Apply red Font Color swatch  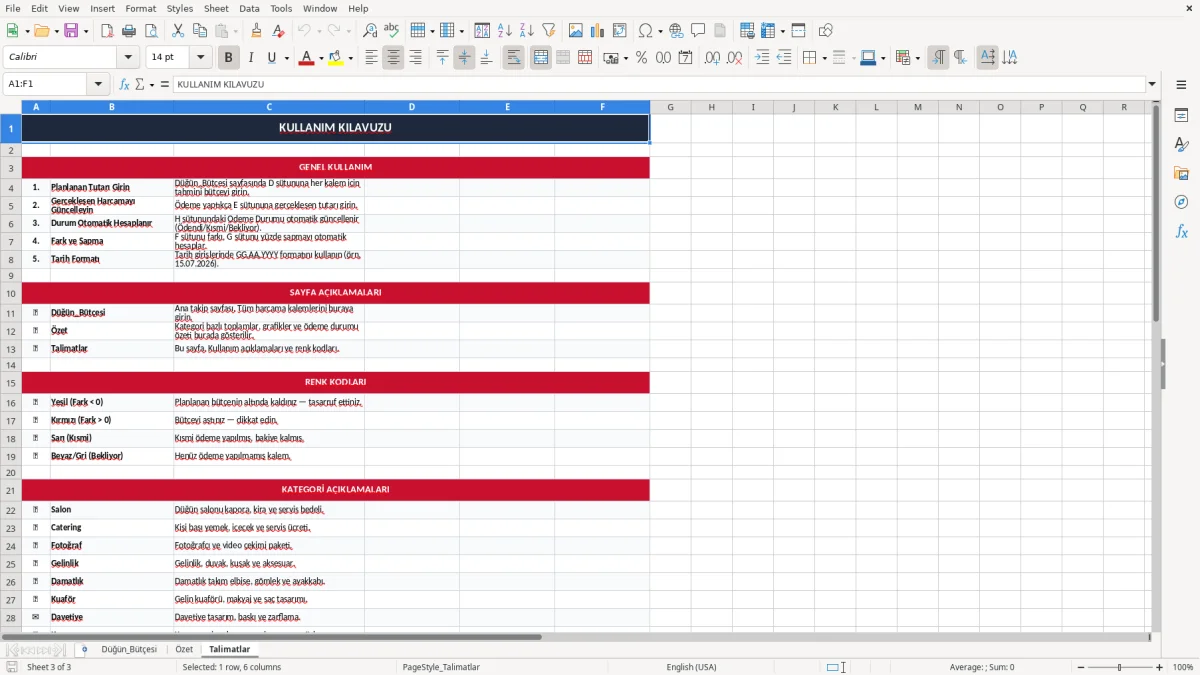click(306, 58)
